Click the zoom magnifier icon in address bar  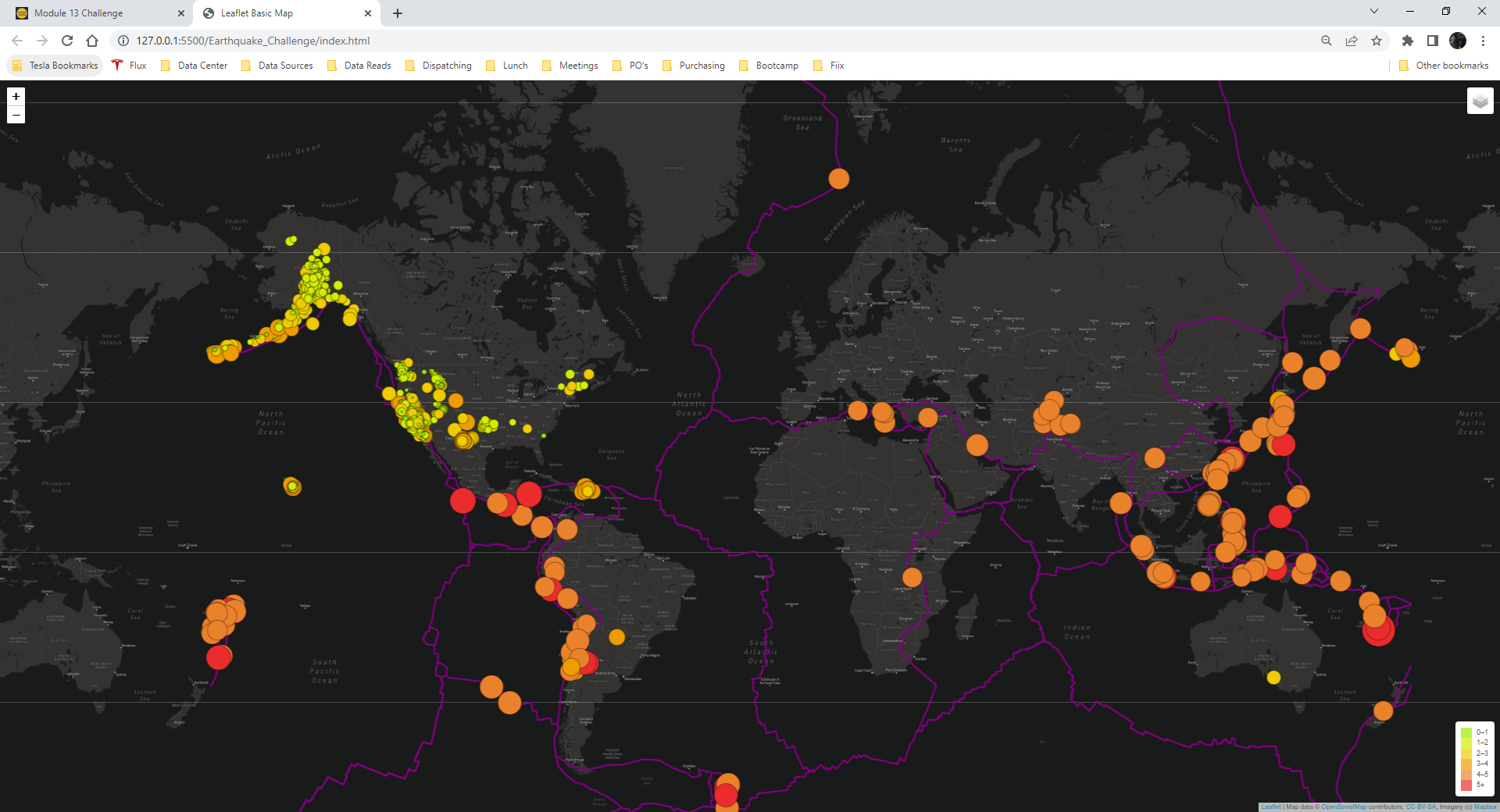click(1326, 41)
